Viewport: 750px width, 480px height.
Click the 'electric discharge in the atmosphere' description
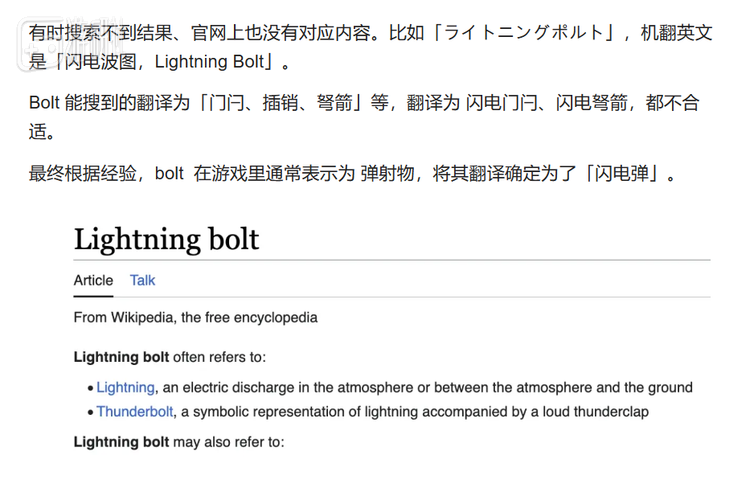(428, 387)
